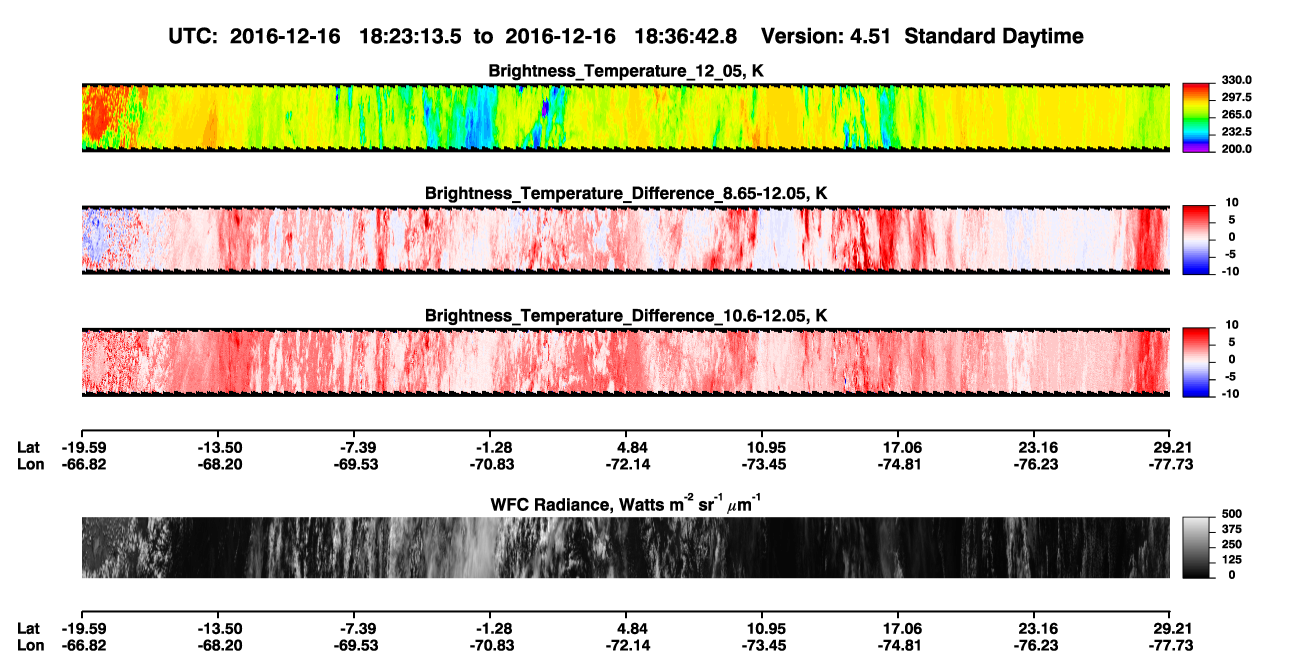Click longitude -74.81 on axis above WFC Radiance title

899,465
